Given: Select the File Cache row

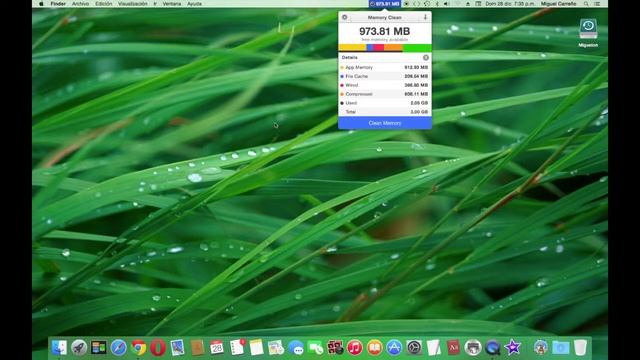Looking at the screenshot, I should [384, 76].
